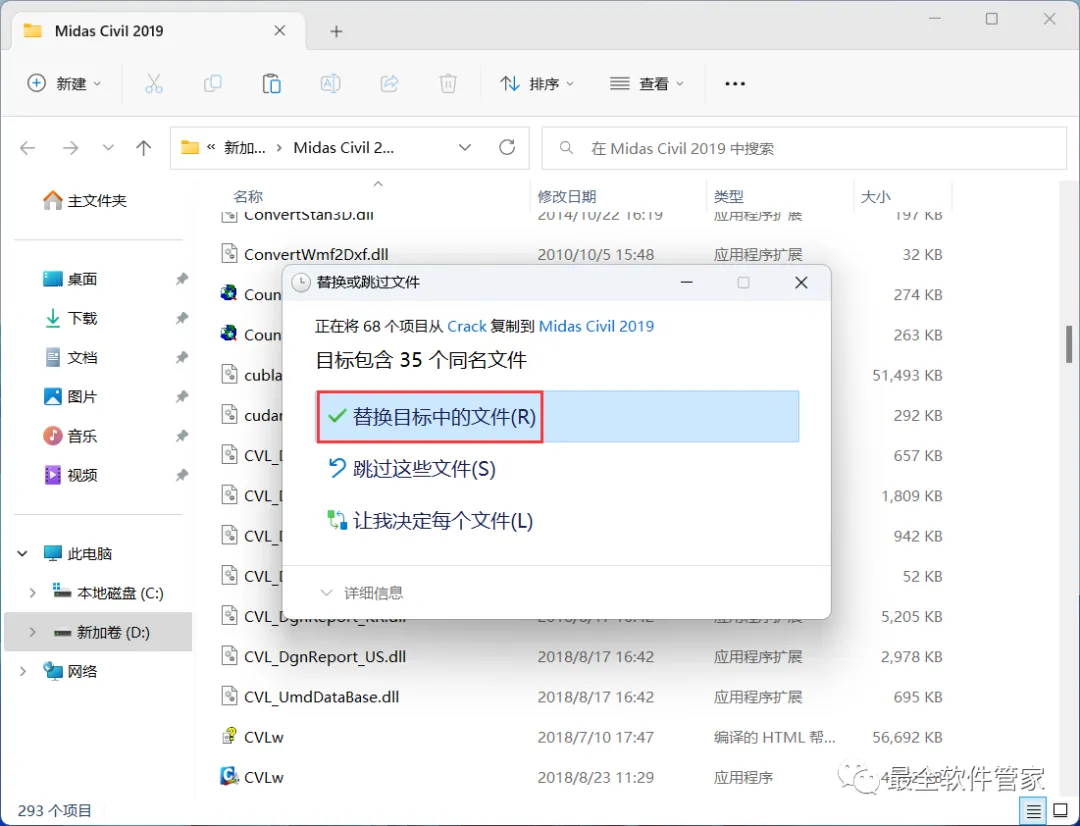The image size is (1080, 826).
Task: Unpin 文档 using its pin icon
Action: [181, 358]
